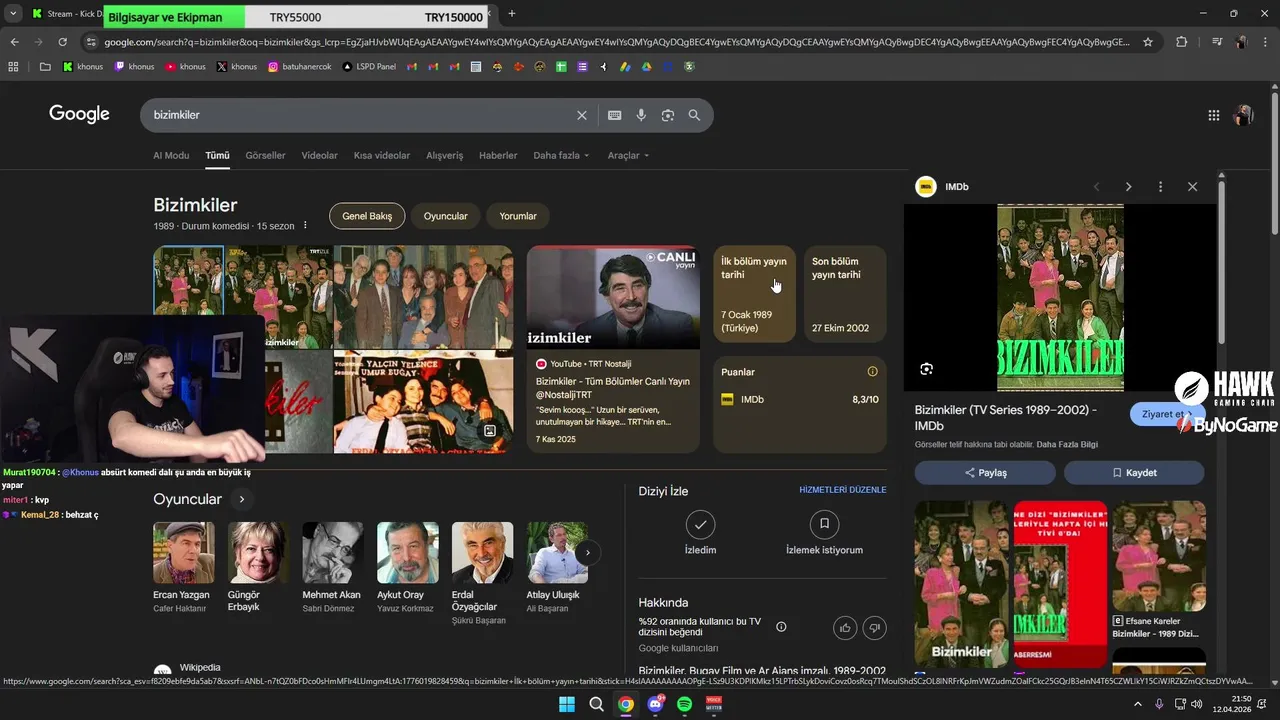Open IMDb panel three-dot options menu
Screen dimensions: 1280x720
coord(1160,187)
